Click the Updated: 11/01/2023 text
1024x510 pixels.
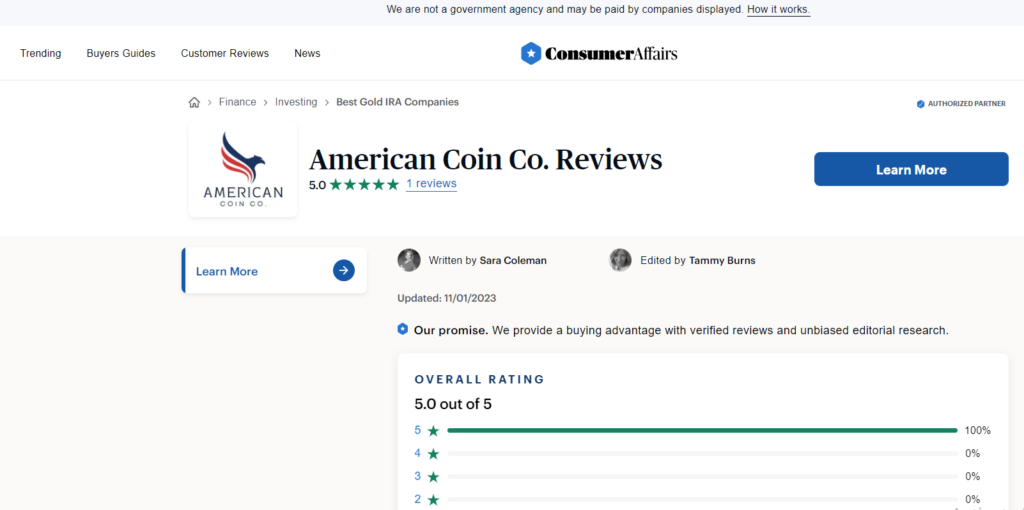point(447,298)
